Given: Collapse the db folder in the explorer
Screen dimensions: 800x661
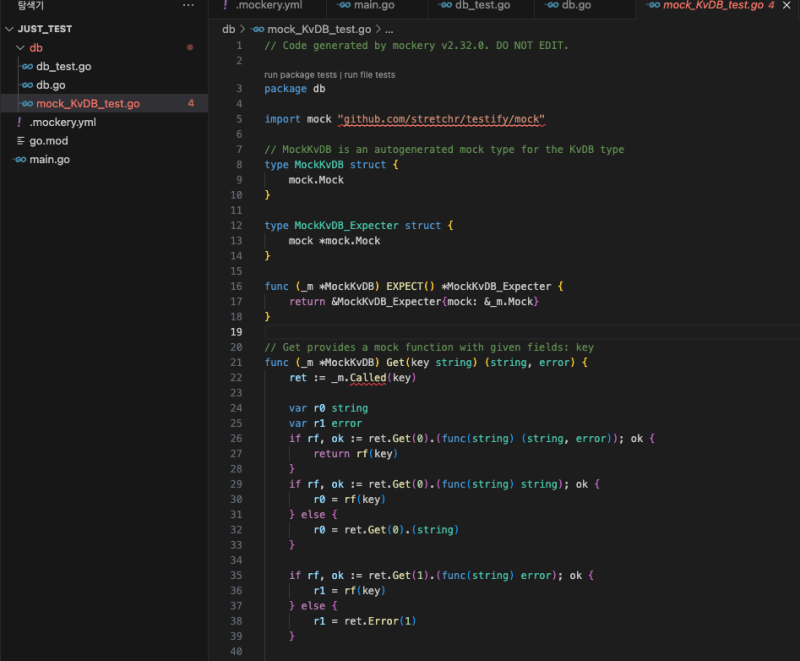Looking at the screenshot, I should (x=20, y=48).
